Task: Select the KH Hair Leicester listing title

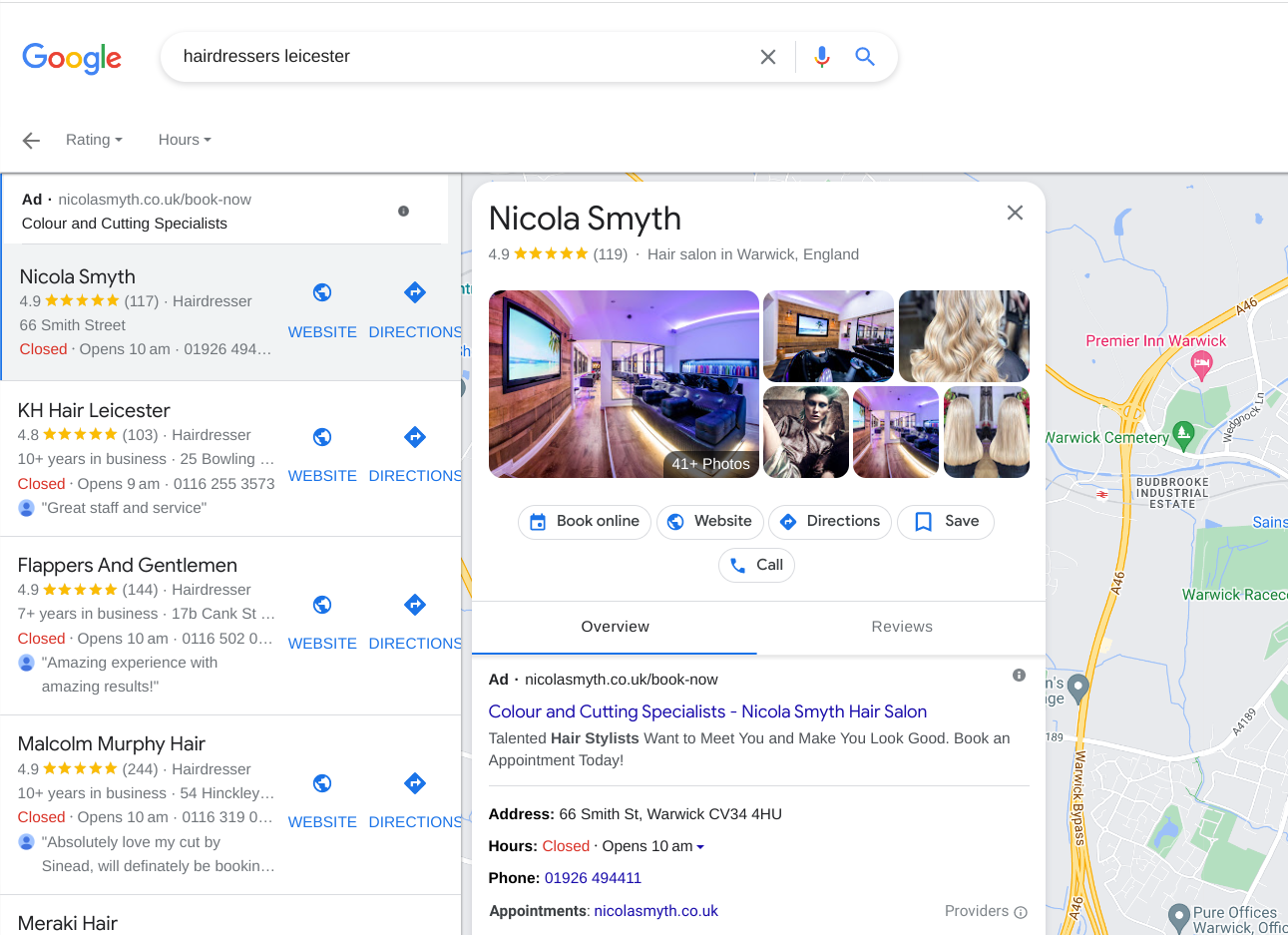Action: 94,410
